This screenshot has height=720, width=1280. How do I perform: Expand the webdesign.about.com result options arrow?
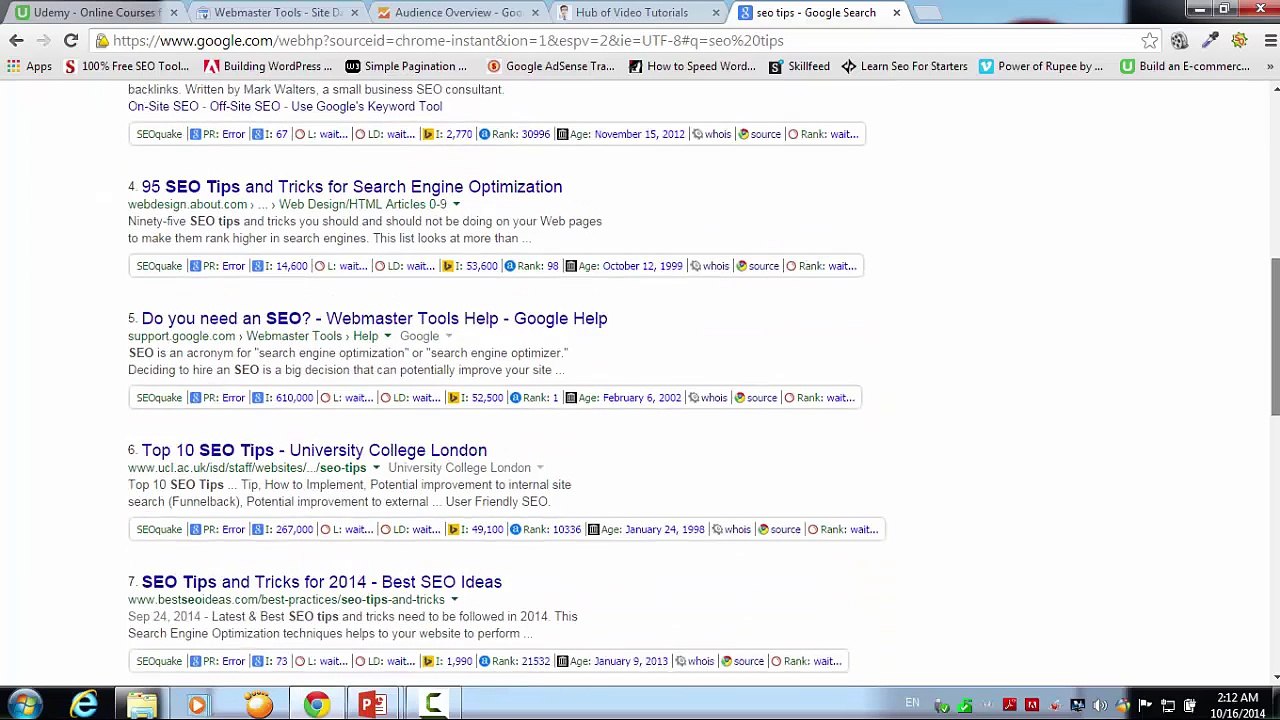456,204
